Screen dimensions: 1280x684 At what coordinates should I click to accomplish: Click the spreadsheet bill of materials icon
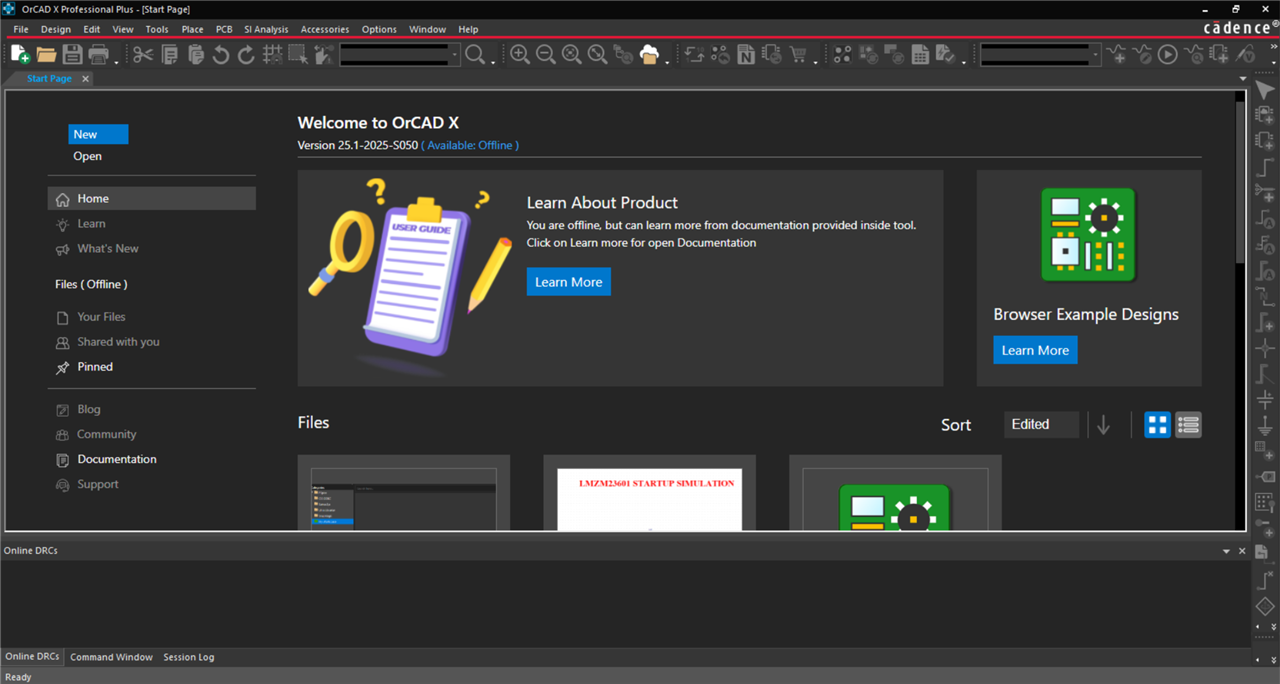[x=920, y=54]
